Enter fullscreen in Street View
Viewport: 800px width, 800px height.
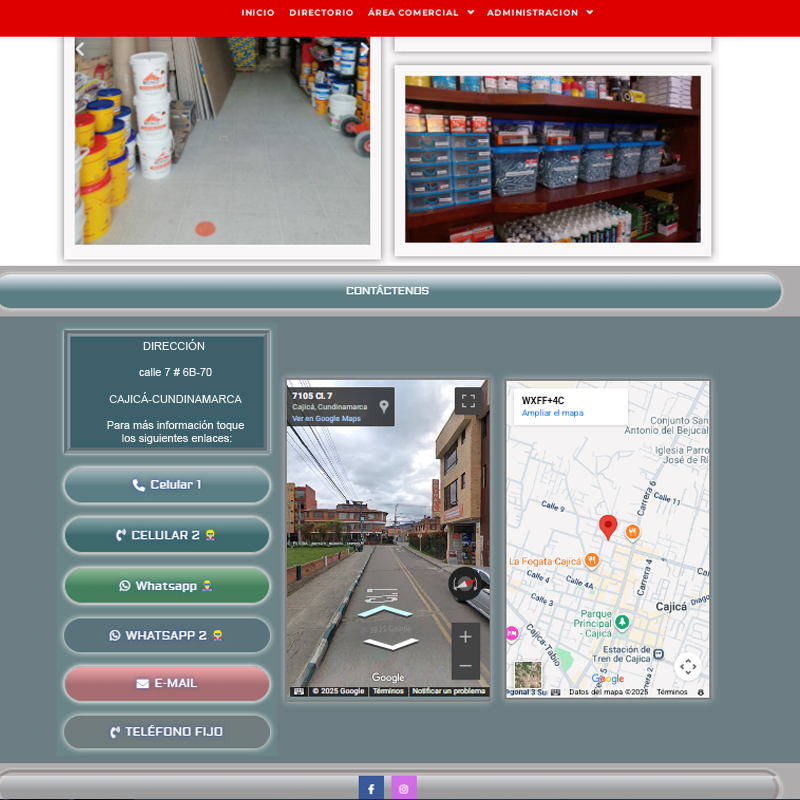tap(468, 401)
